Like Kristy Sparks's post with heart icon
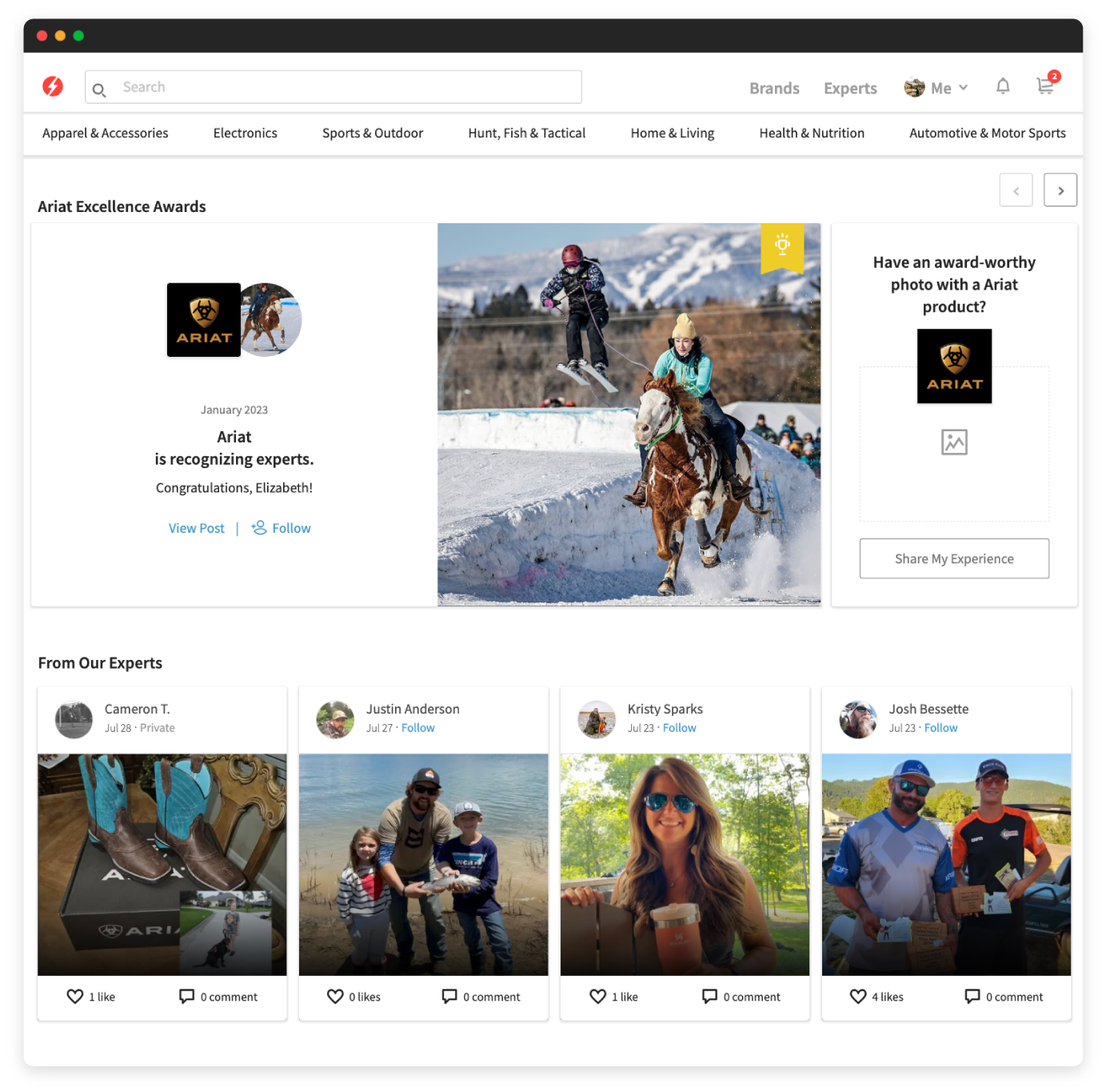The width and height of the screenshot is (1106, 1092). click(x=597, y=996)
